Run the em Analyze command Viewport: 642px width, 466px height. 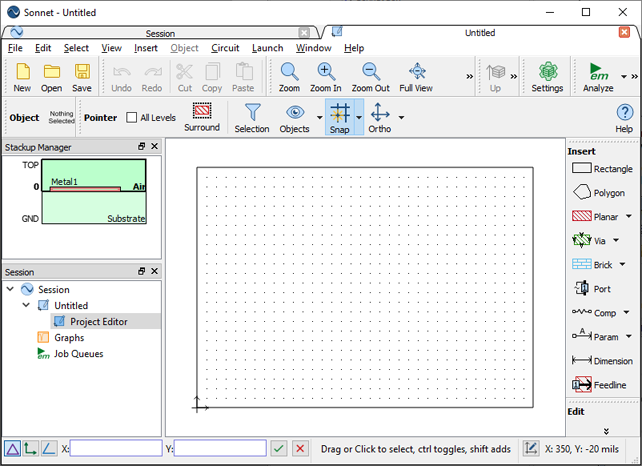[x=598, y=77]
